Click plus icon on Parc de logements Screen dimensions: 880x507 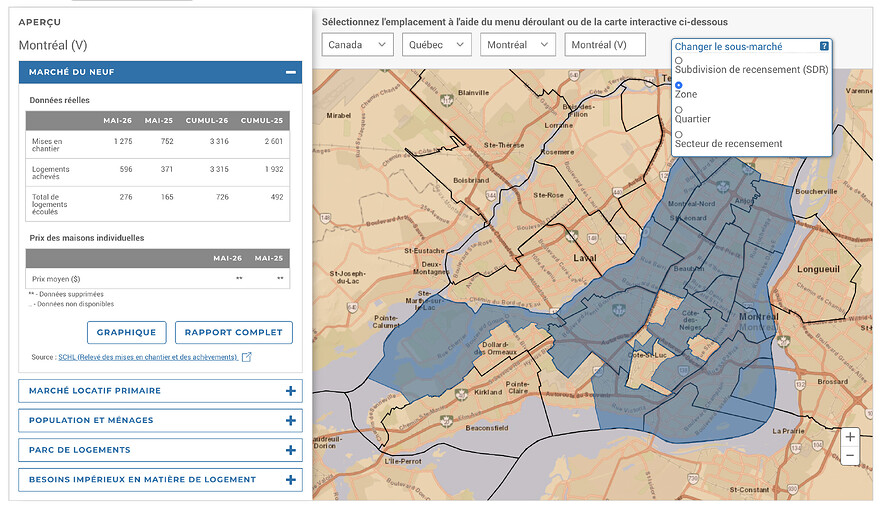click(x=291, y=450)
